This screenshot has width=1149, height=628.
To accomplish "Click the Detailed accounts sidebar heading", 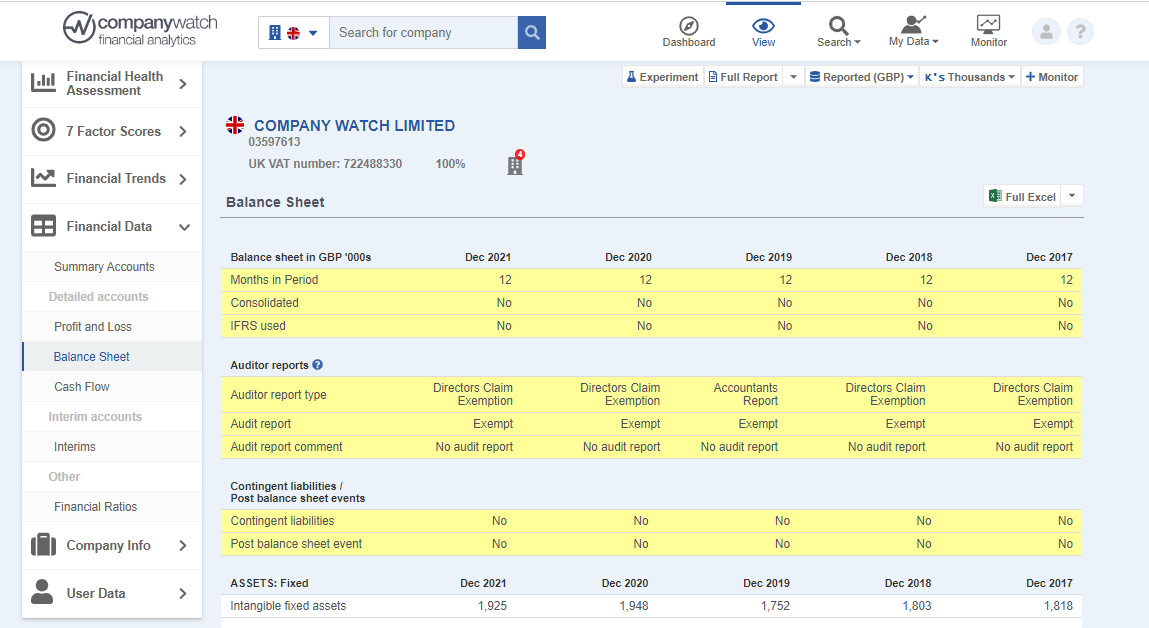I will click(x=98, y=297).
